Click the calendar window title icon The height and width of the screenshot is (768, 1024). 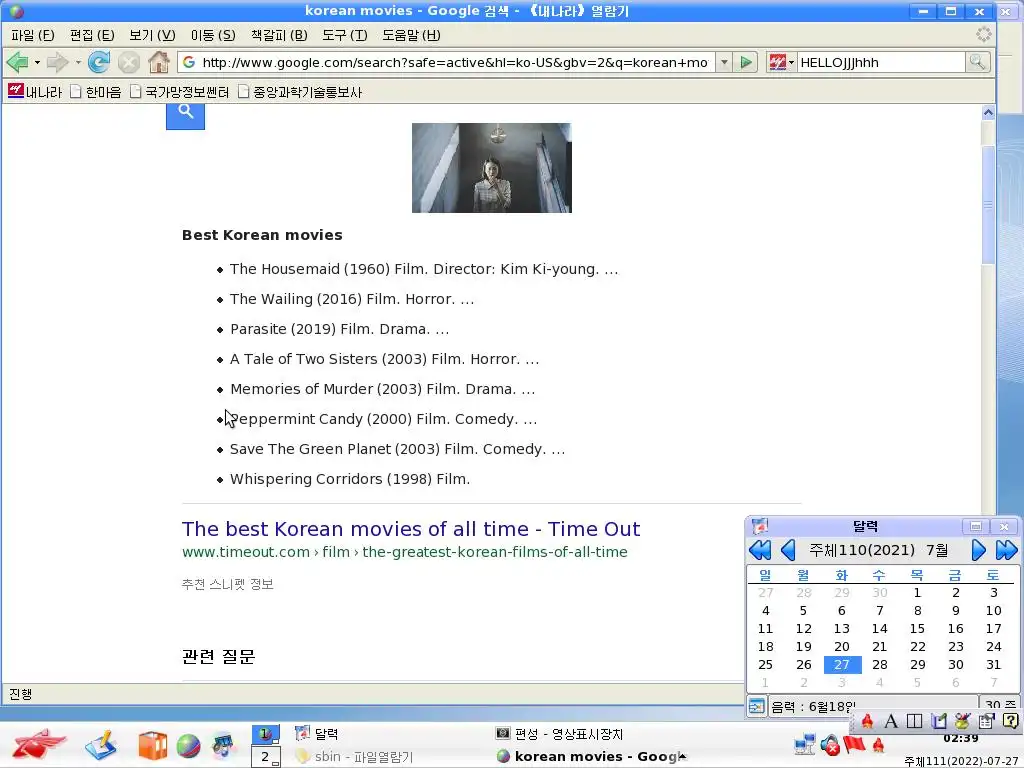[x=760, y=526]
